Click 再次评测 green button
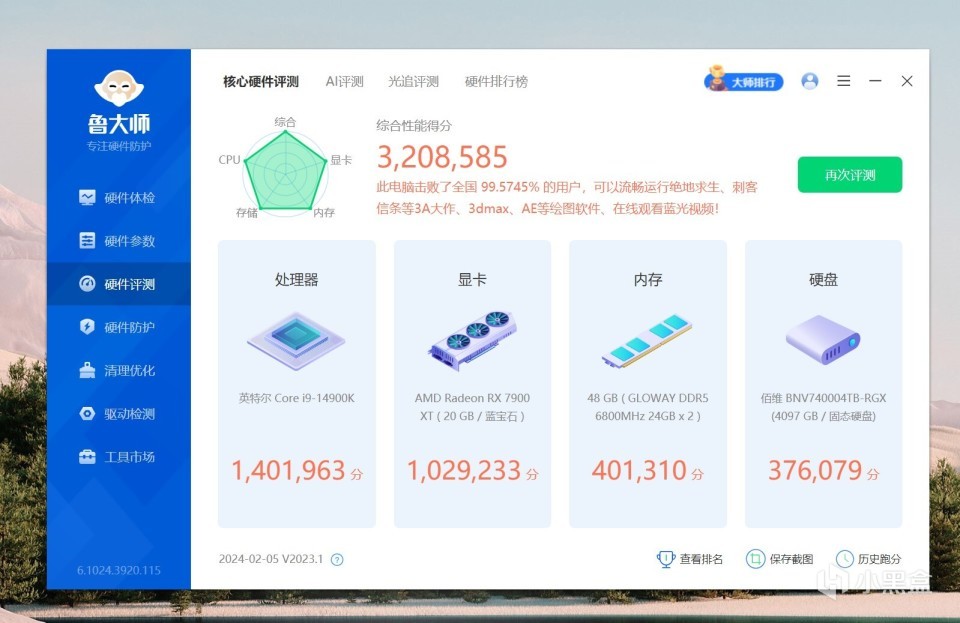960x623 pixels. 850,174
